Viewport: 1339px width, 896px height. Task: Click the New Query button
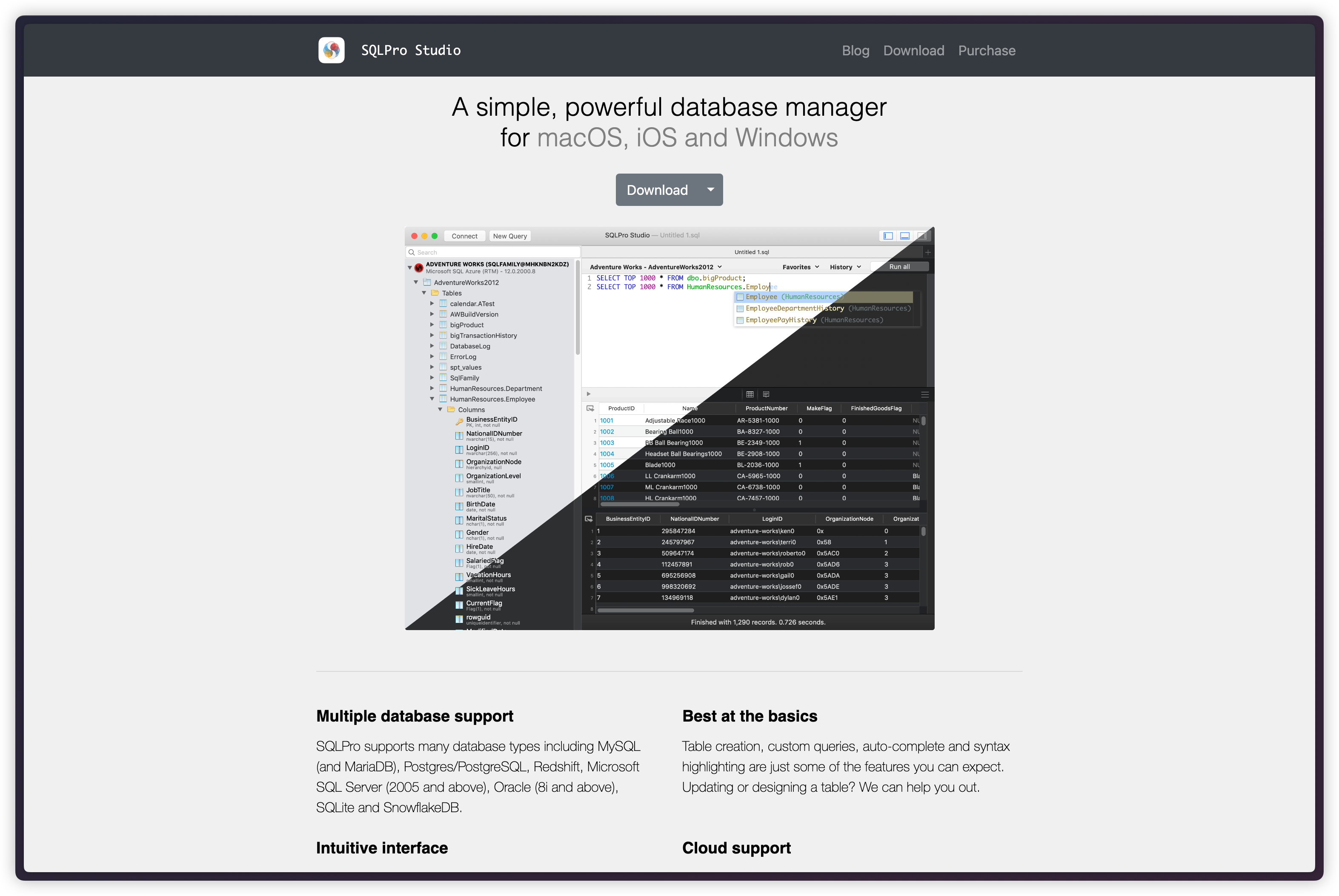510,236
